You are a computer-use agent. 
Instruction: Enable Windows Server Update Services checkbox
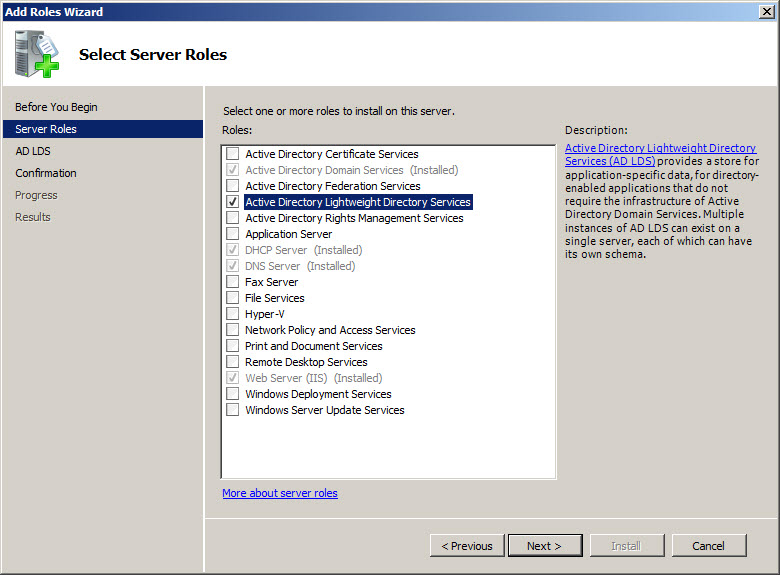232,409
